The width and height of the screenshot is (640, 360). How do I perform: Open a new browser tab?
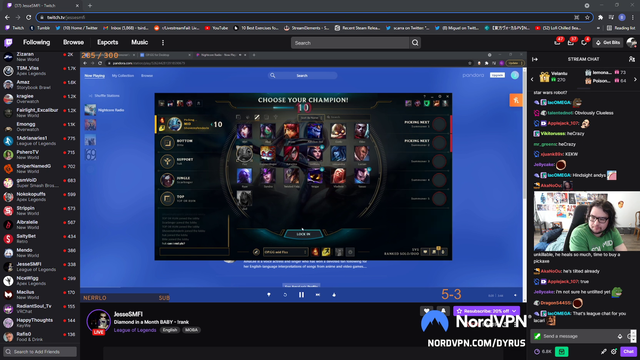[90, 6]
